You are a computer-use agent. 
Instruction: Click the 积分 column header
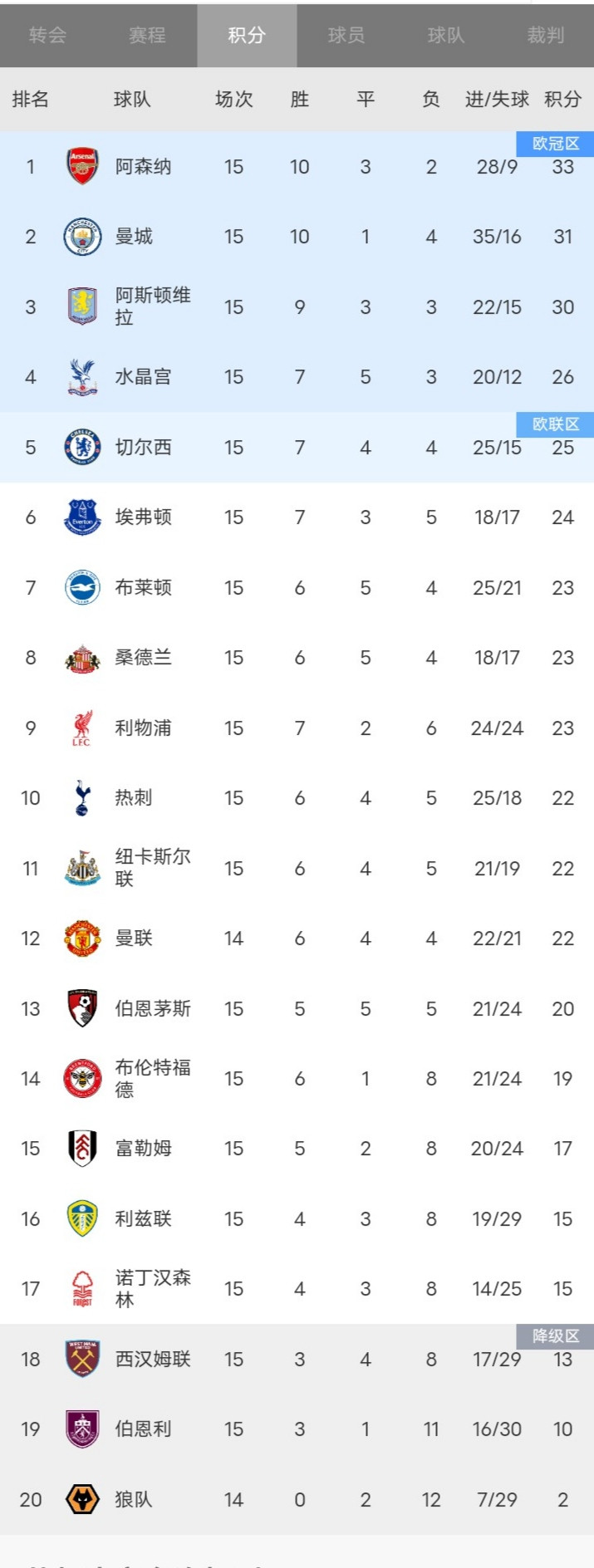pyautogui.click(x=562, y=100)
